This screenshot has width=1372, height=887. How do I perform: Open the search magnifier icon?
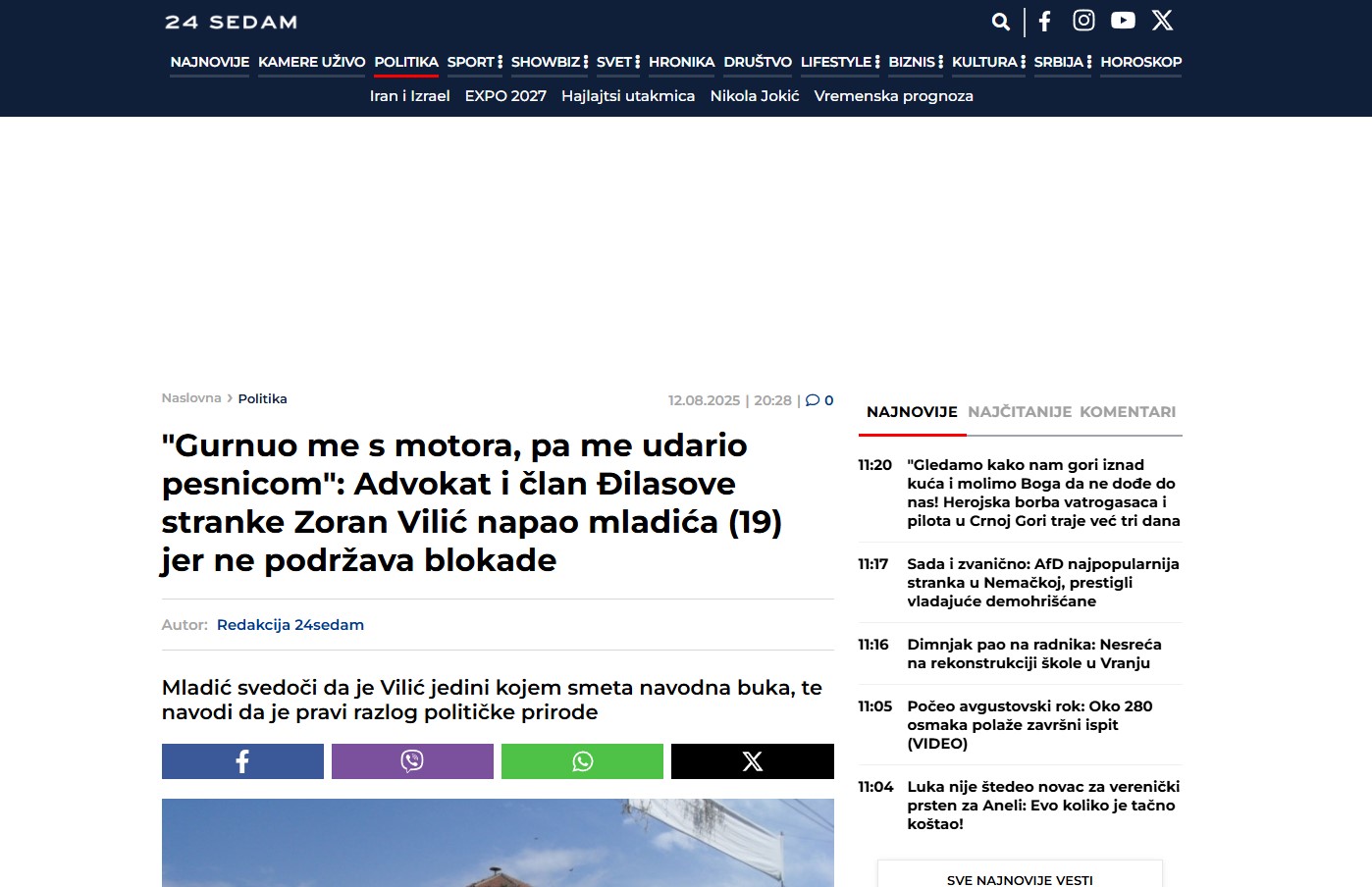click(x=1000, y=22)
